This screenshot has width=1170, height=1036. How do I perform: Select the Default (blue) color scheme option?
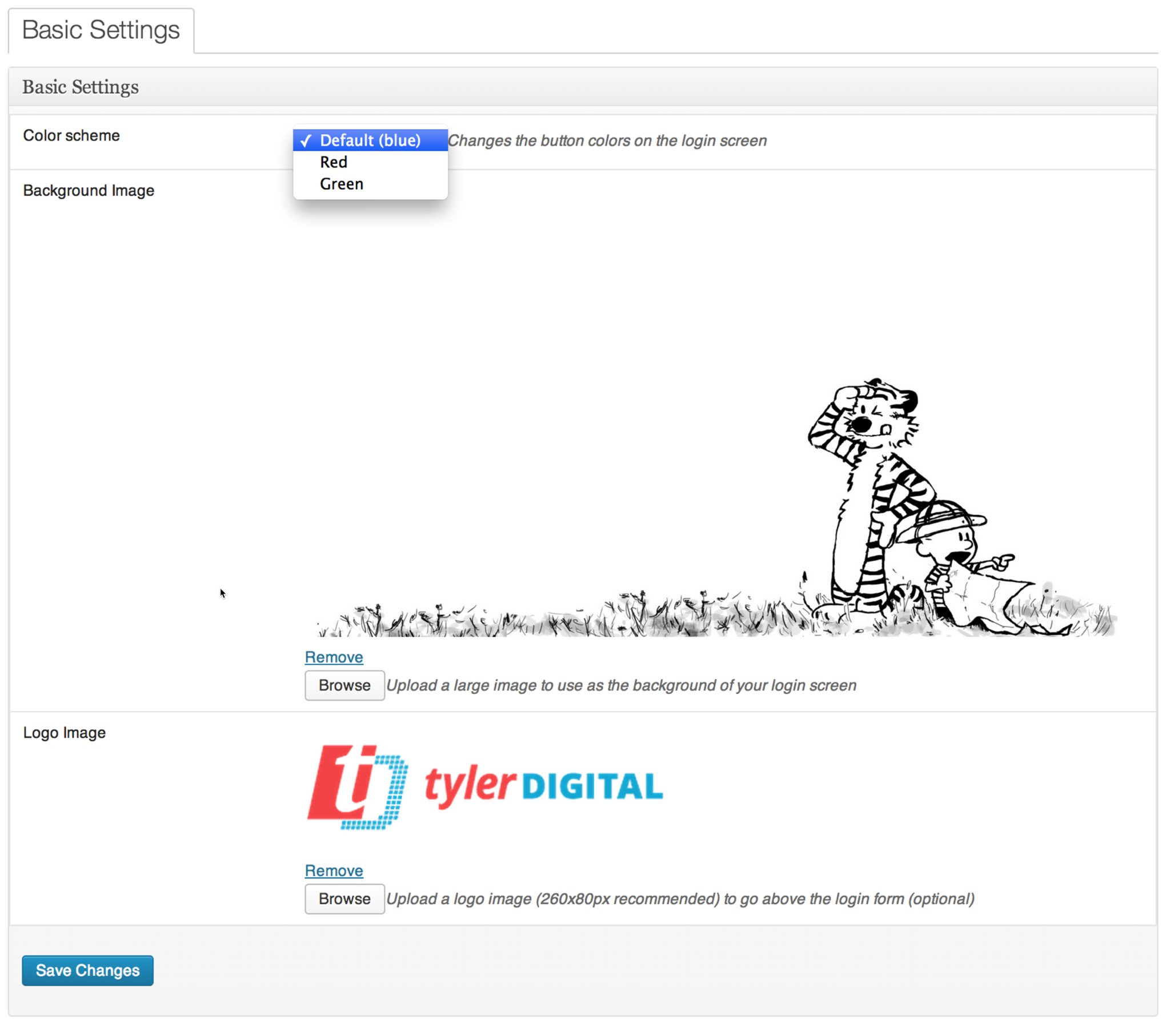tap(370, 140)
